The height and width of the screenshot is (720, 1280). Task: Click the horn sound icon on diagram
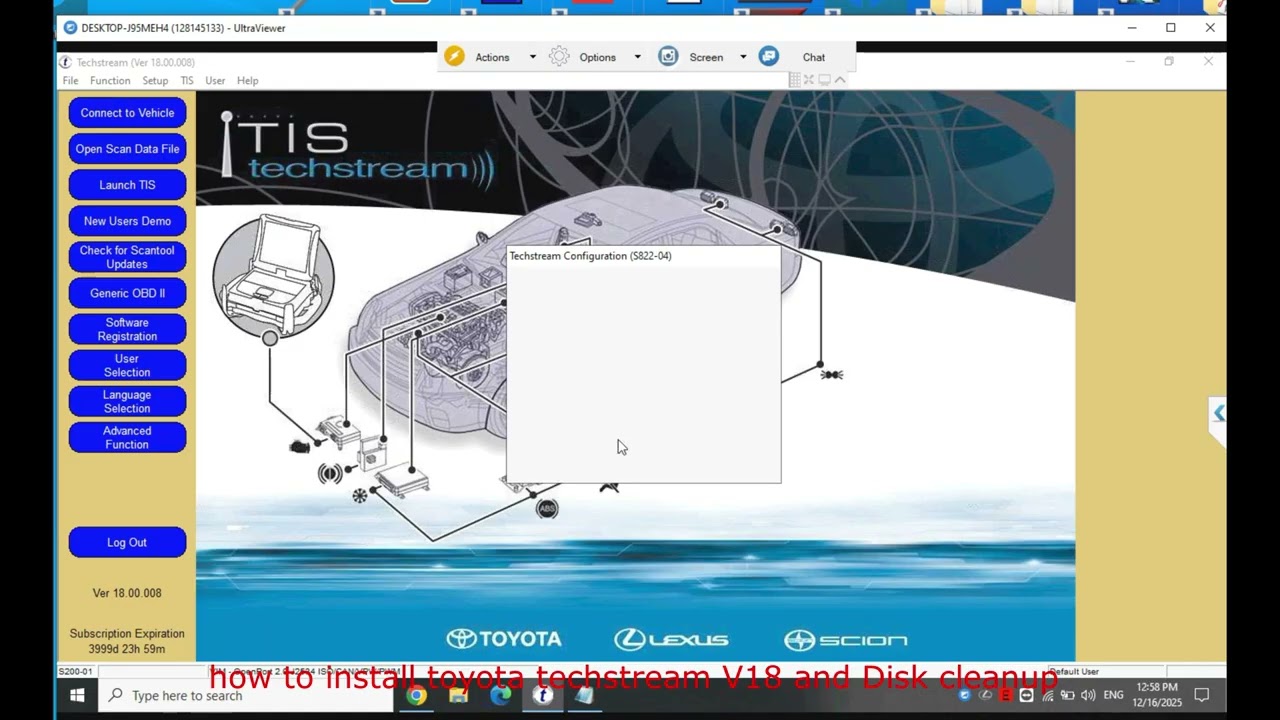330,473
